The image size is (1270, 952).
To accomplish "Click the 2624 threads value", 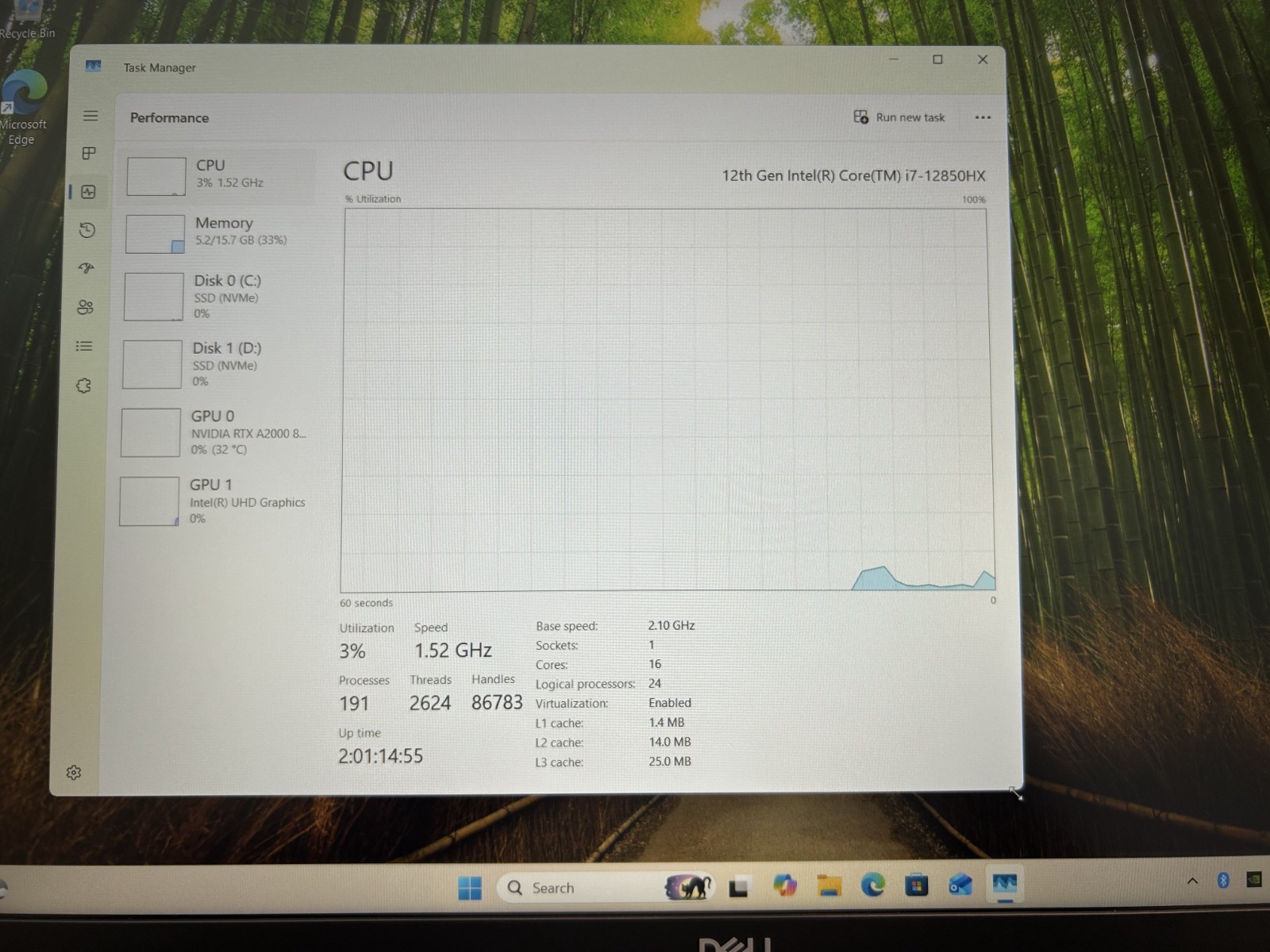I will coord(430,703).
